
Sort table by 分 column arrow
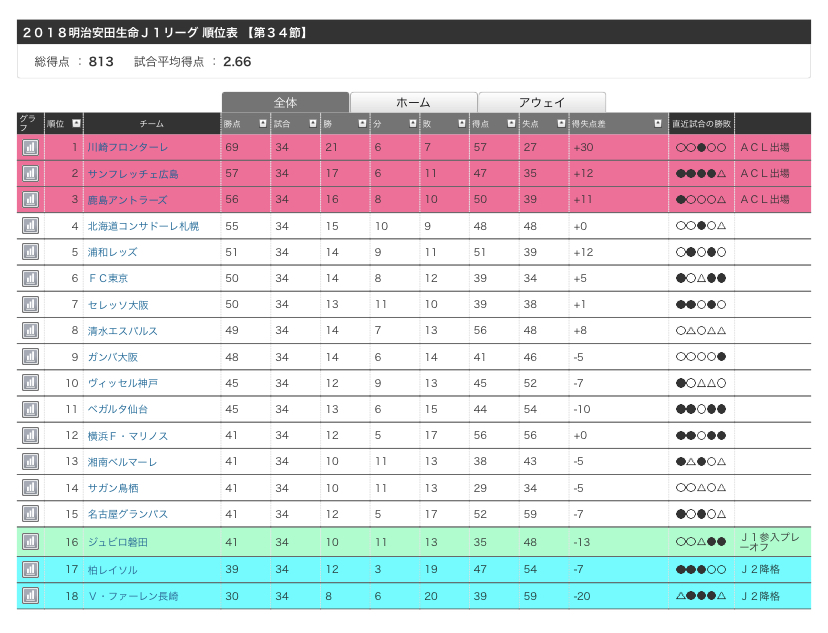413,123
